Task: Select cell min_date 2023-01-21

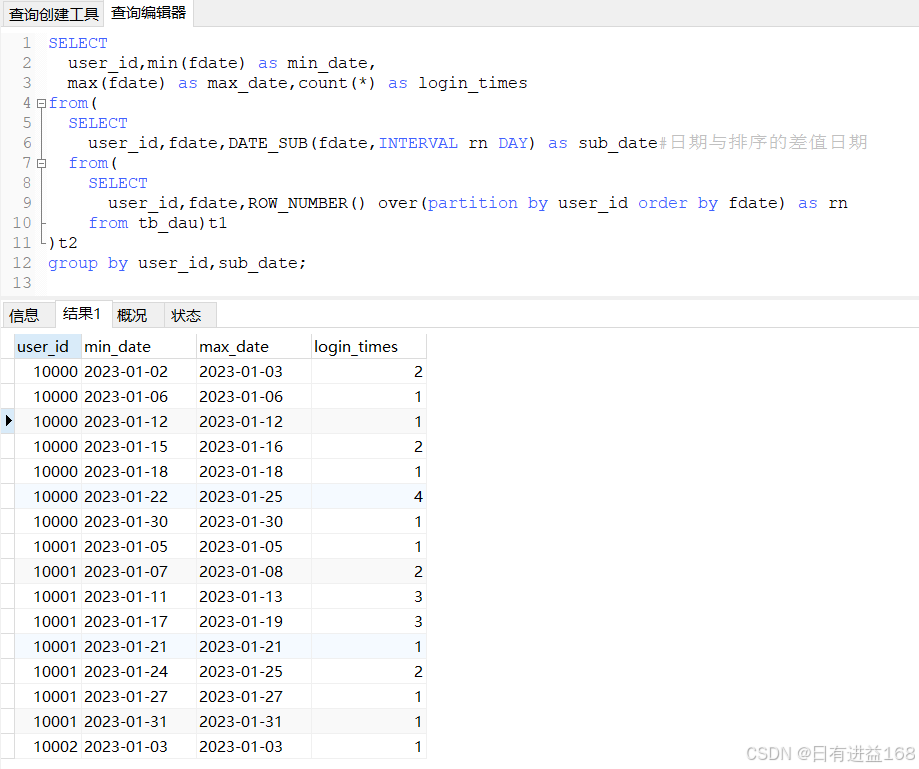Action: click(x=138, y=646)
